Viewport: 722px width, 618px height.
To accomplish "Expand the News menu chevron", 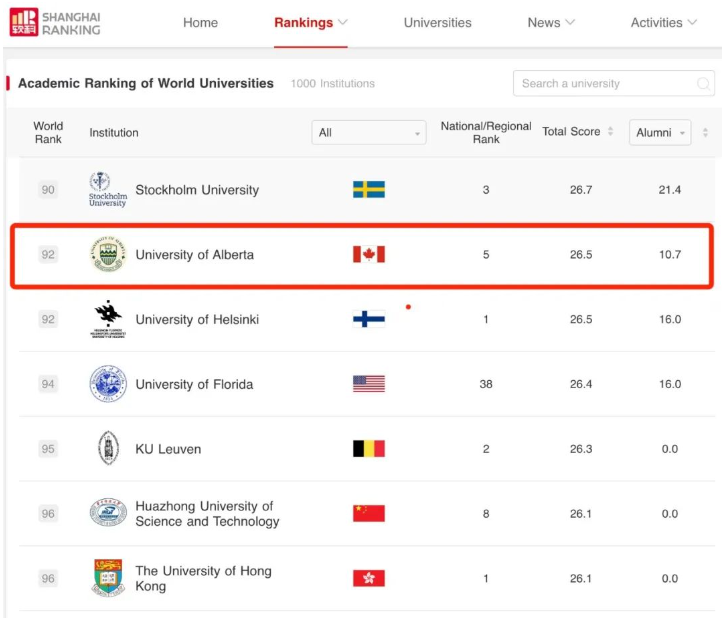I will (x=570, y=22).
